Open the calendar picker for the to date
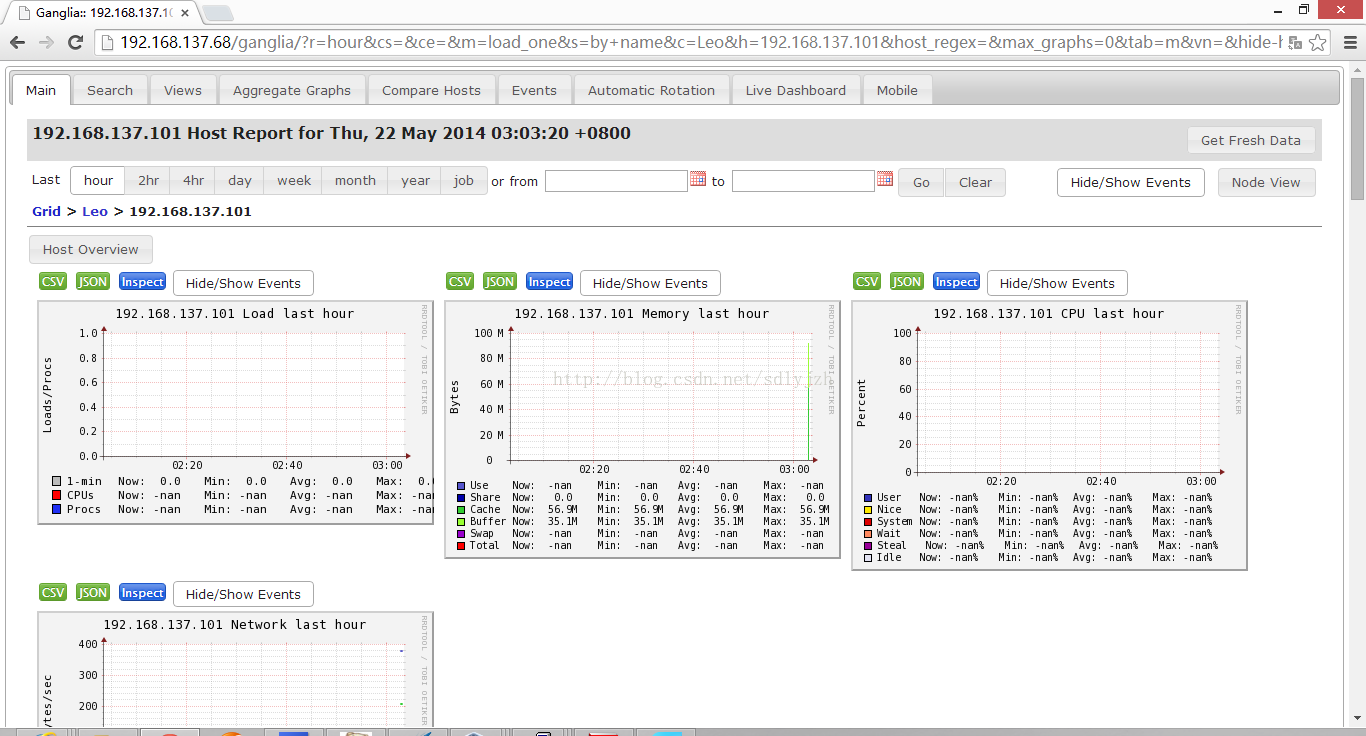 pyautogui.click(x=885, y=179)
